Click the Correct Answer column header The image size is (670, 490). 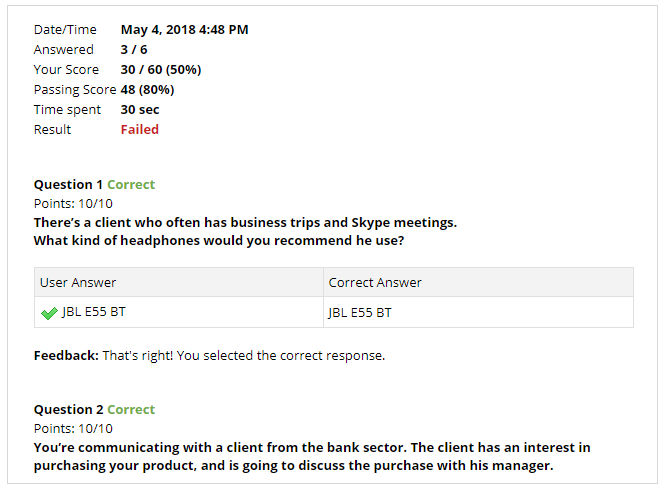pos(375,283)
